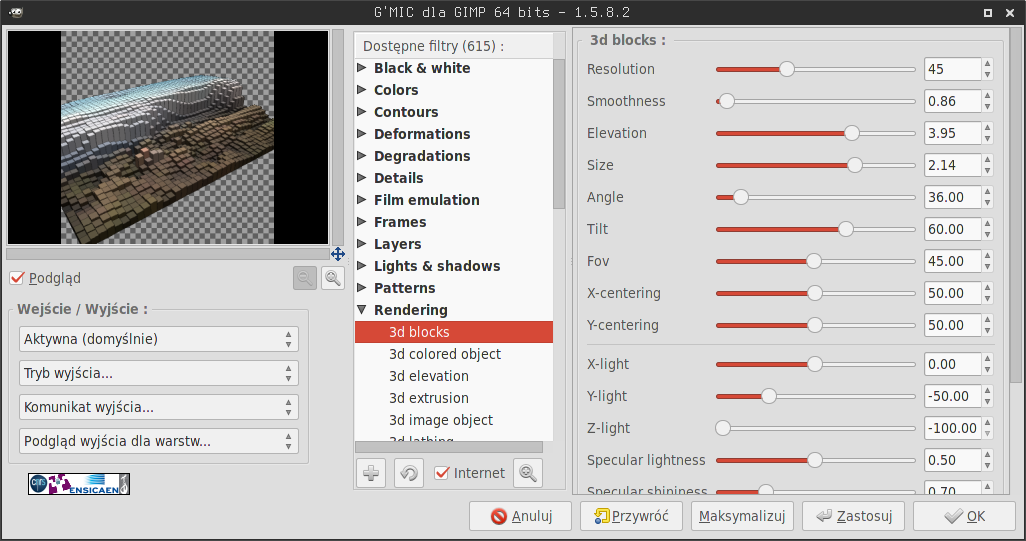
Task: Click the Z-light slider handle
Action: (722, 428)
